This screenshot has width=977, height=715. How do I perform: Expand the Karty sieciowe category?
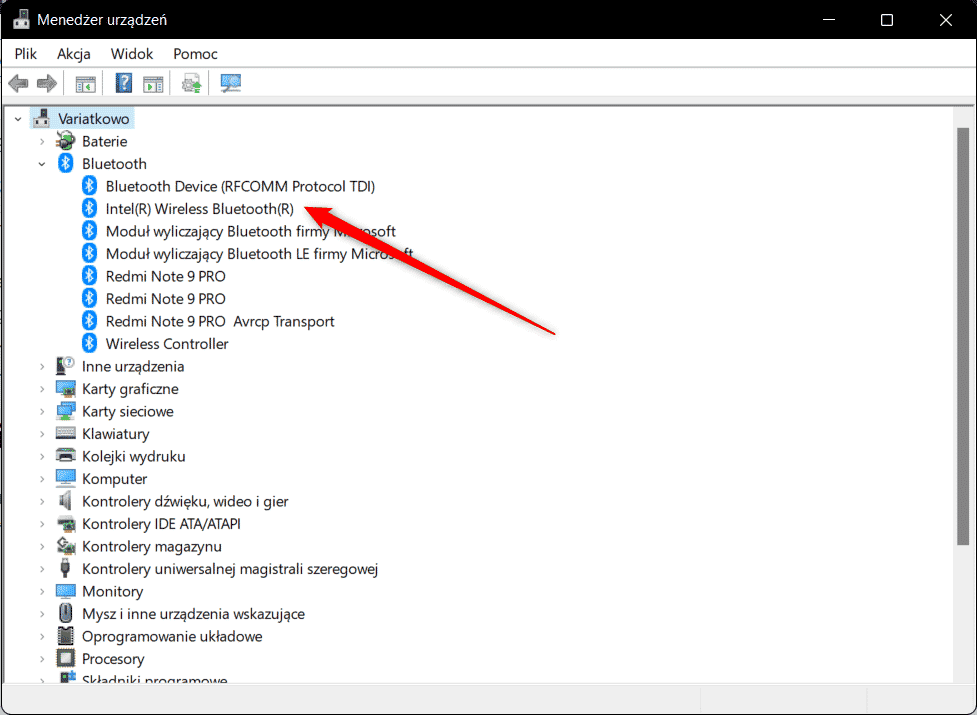[42, 411]
